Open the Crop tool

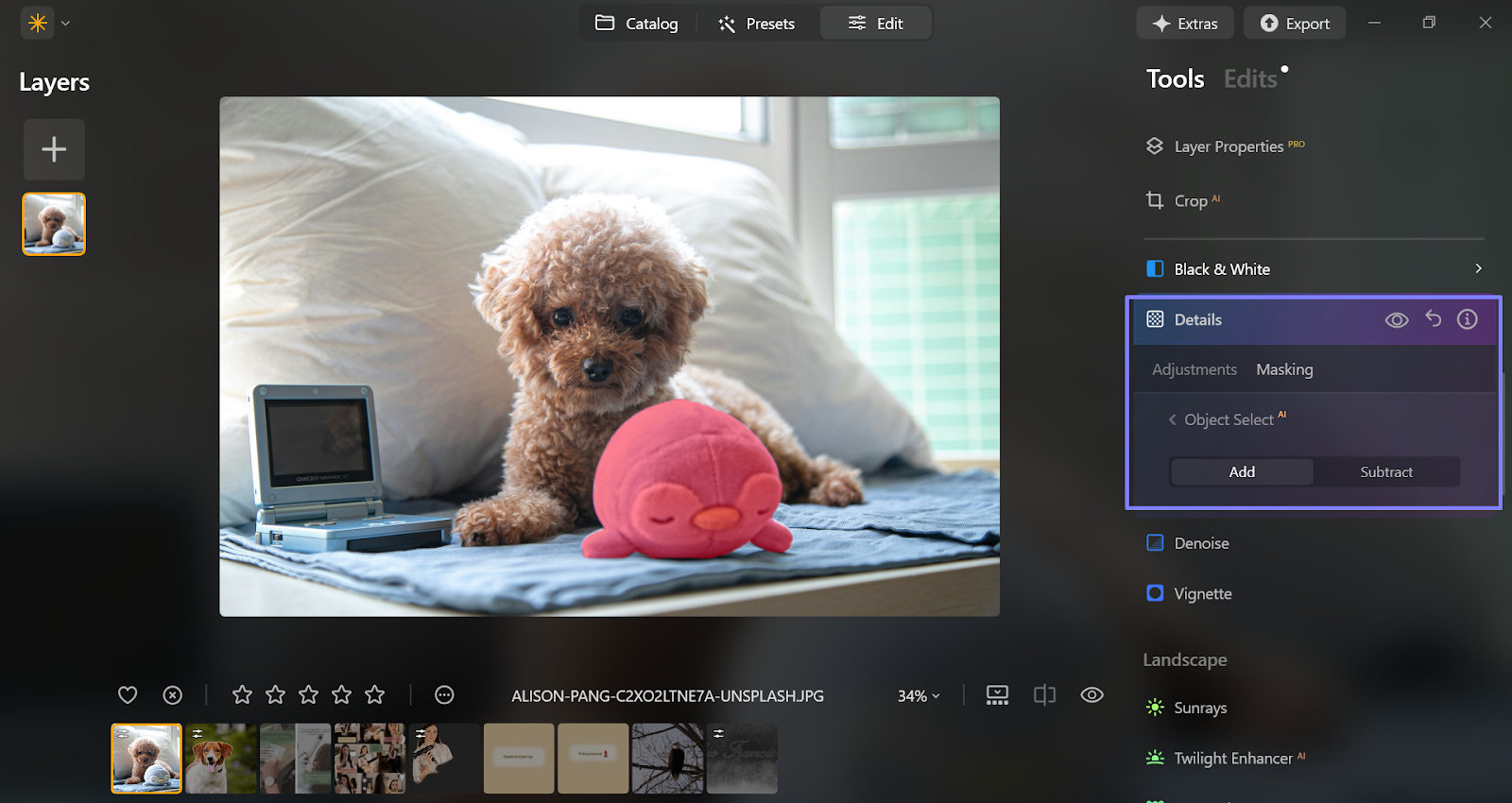click(x=1190, y=200)
